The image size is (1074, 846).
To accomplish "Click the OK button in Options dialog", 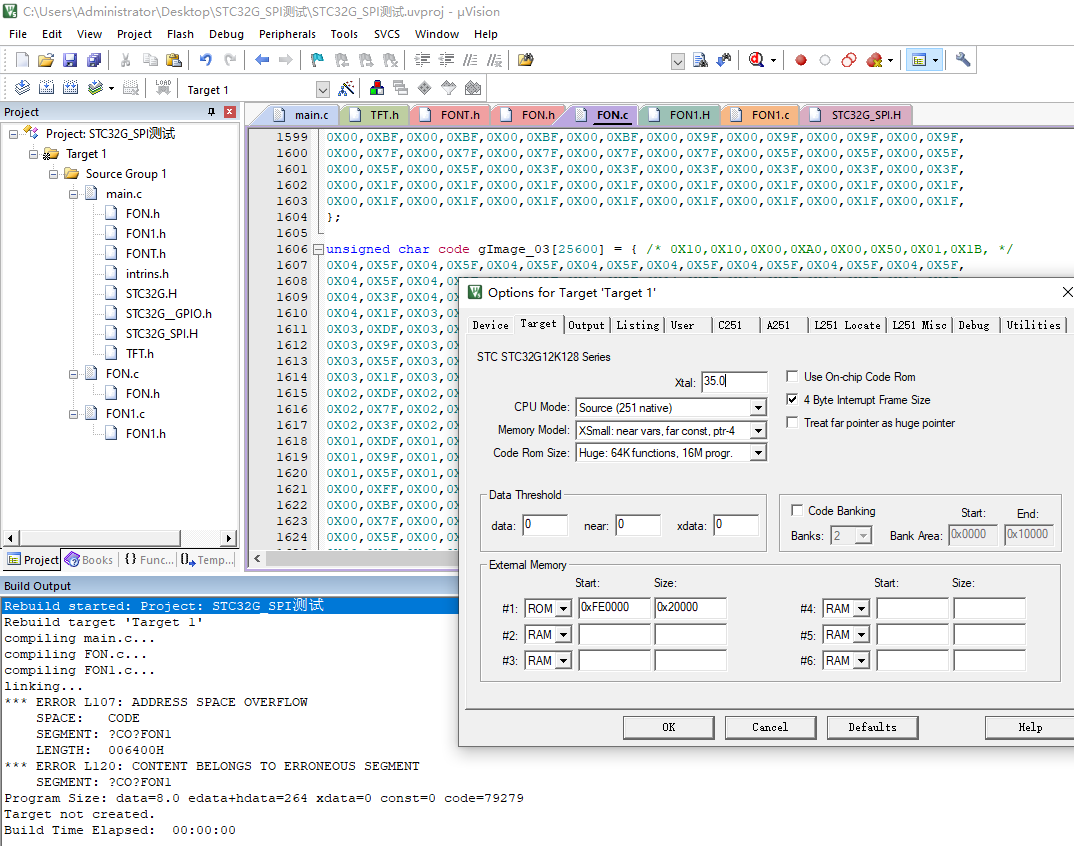I will 669,727.
